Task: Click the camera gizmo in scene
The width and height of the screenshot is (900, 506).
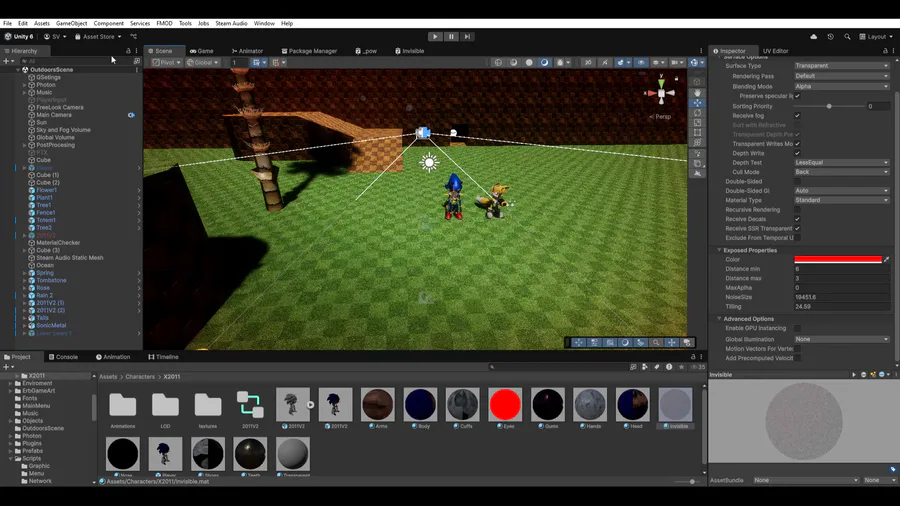Action: tap(423, 133)
